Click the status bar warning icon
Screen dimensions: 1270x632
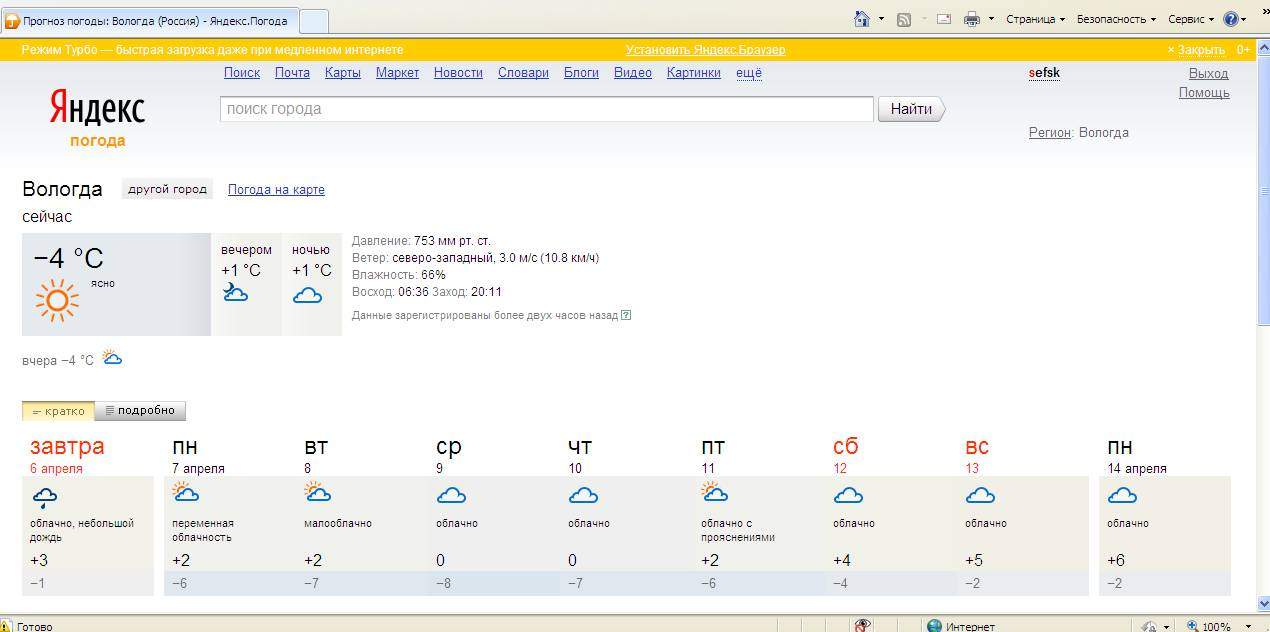(6, 626)
